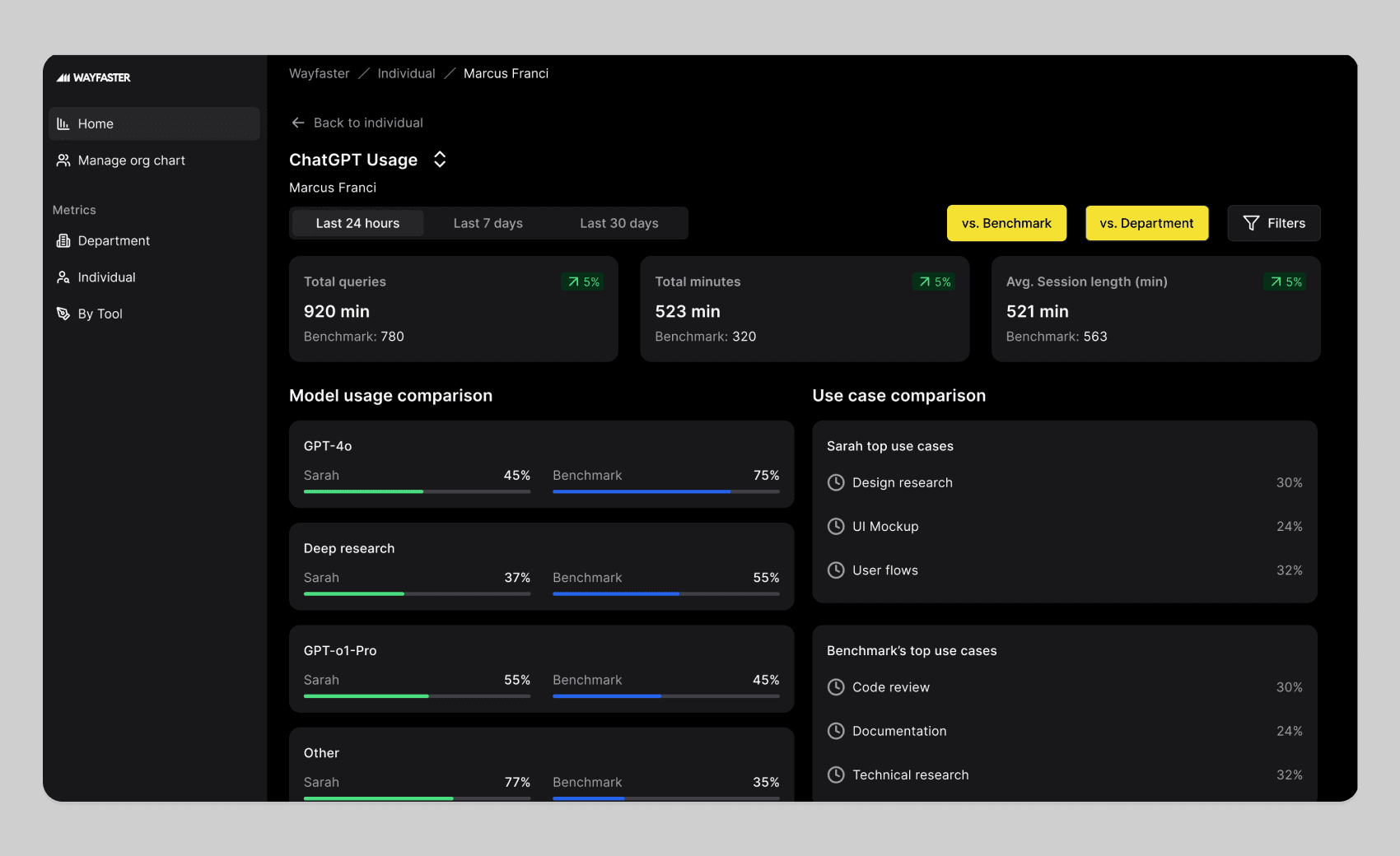
Task: Open Home in the sidebar
Action: [x=154, y=123]
